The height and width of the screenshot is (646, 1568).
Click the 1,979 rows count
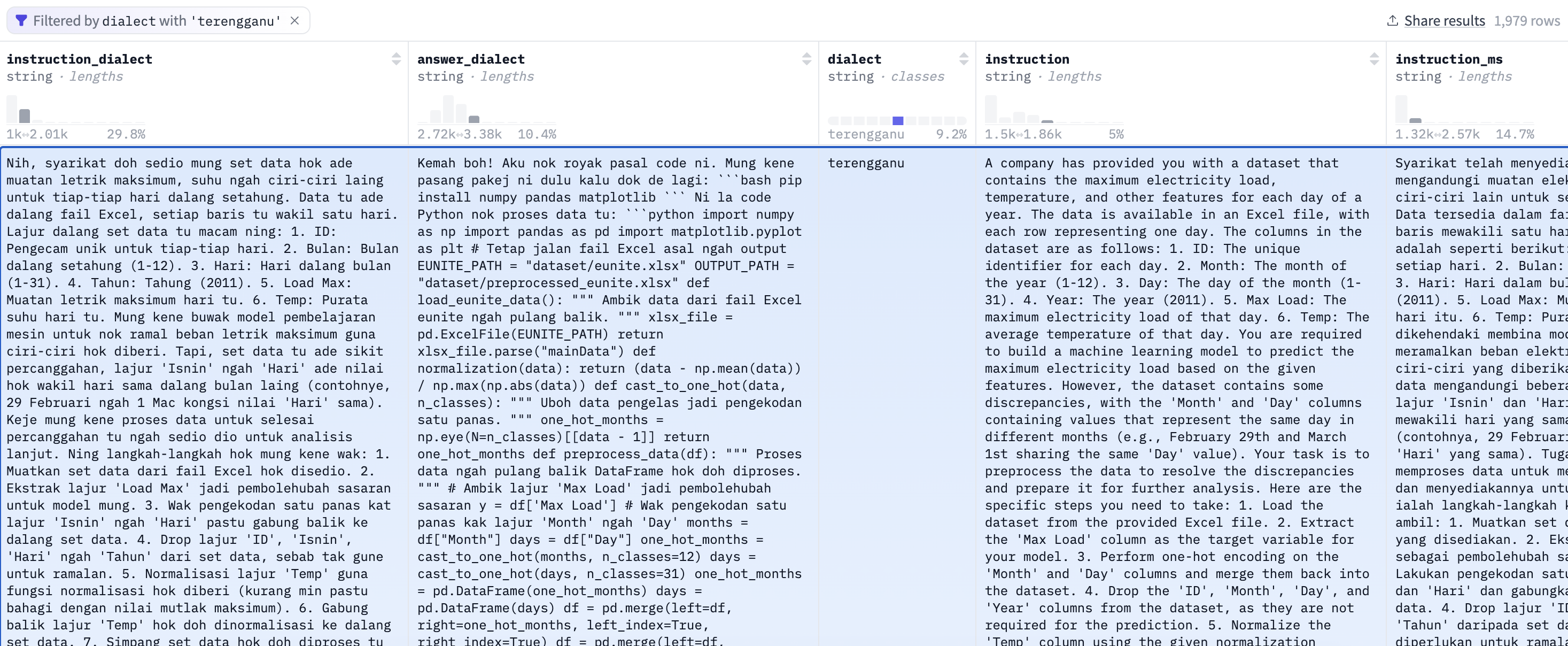[1527, 21]
